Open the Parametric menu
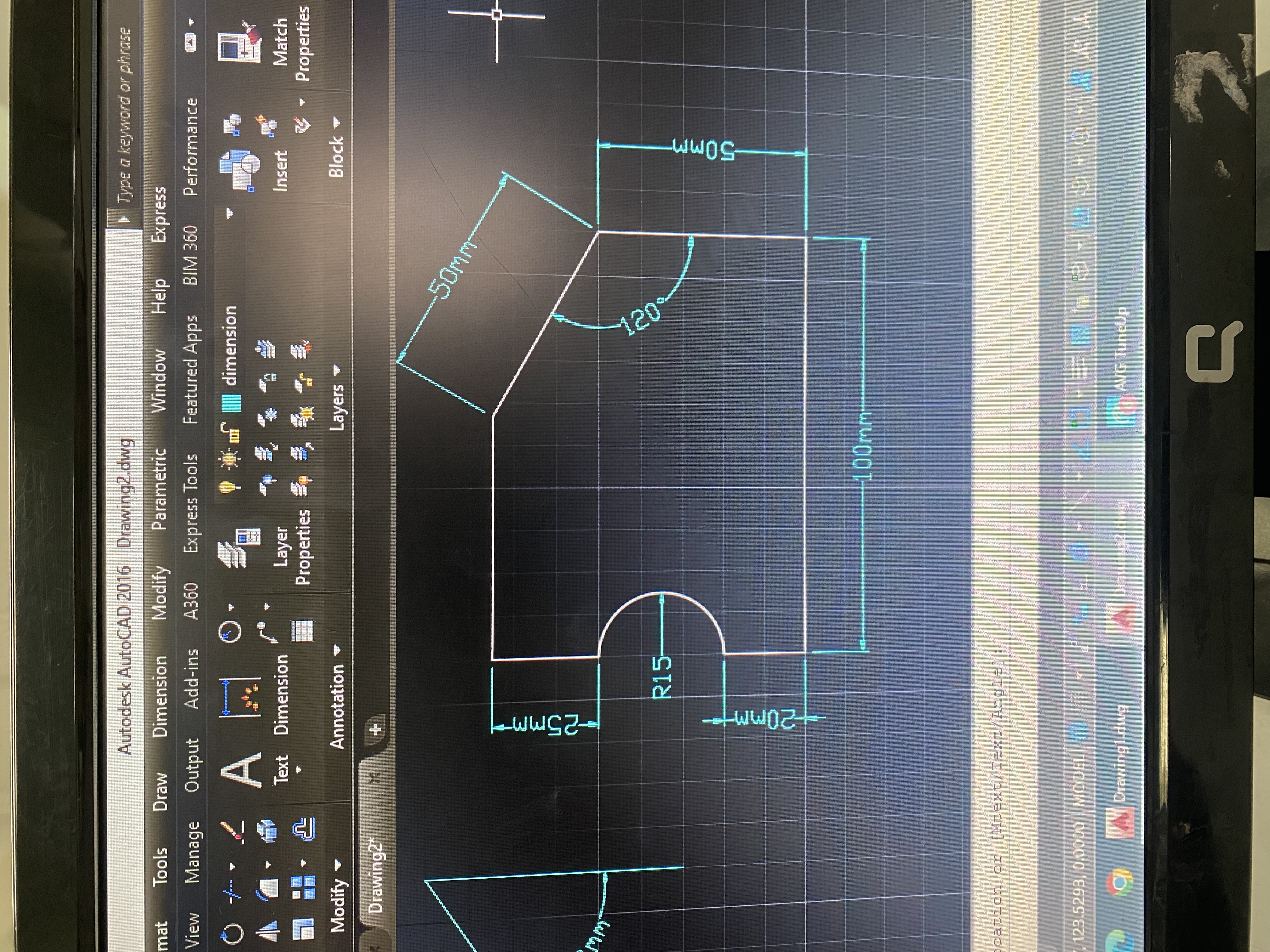The height and width of the screenshot is (952, 1270). coord(158,490)
